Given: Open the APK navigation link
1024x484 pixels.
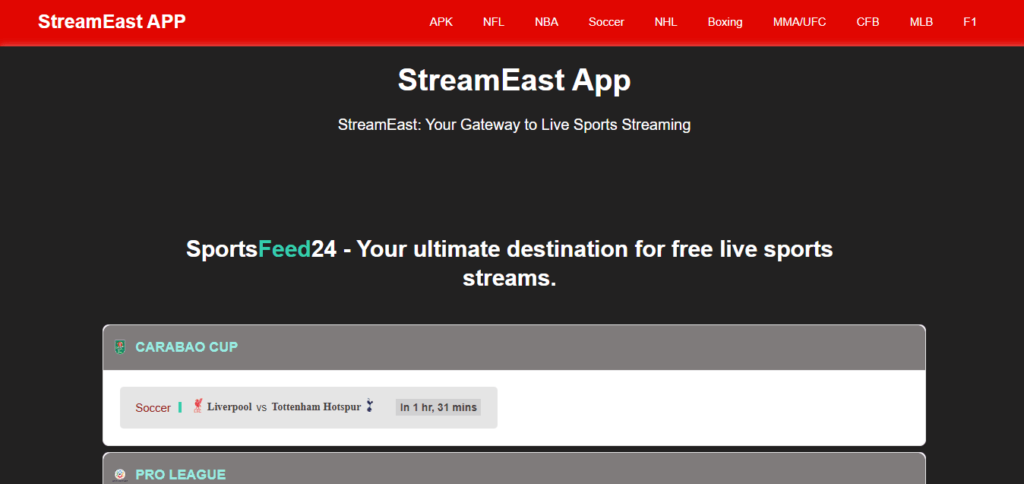Looking at the screenshot, I should [x=441, y=22].
